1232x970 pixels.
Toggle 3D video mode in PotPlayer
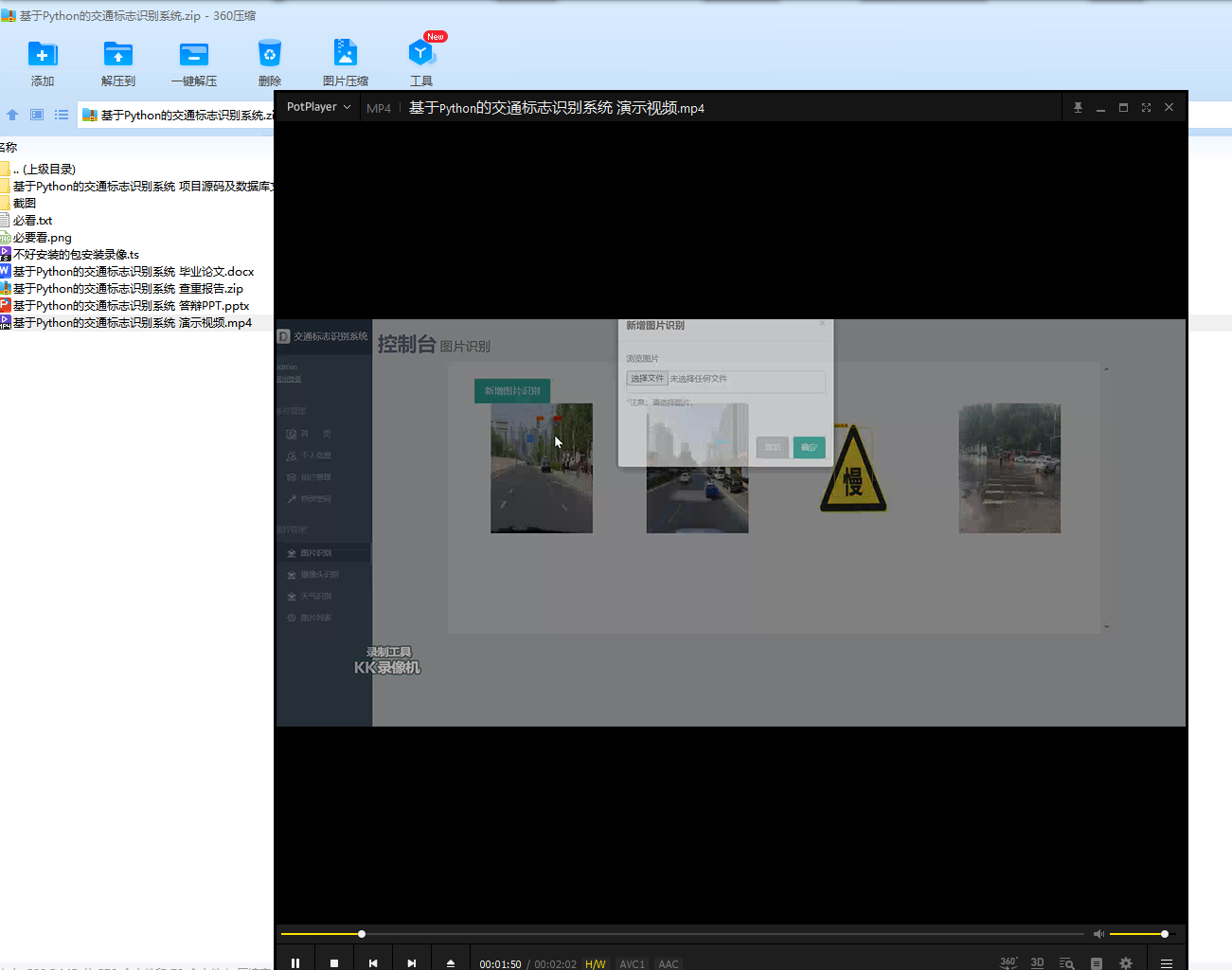tap(1037, 962)
